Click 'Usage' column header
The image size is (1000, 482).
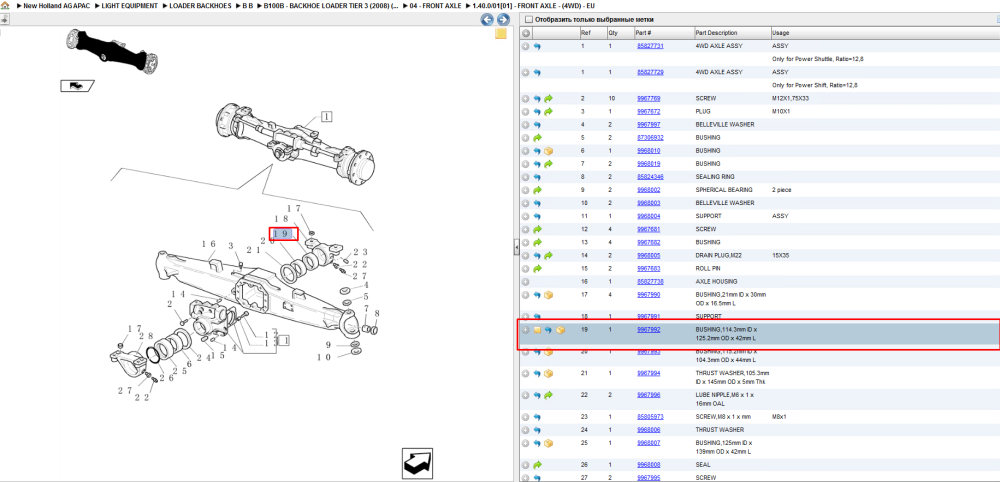click(x=781, y=33)
